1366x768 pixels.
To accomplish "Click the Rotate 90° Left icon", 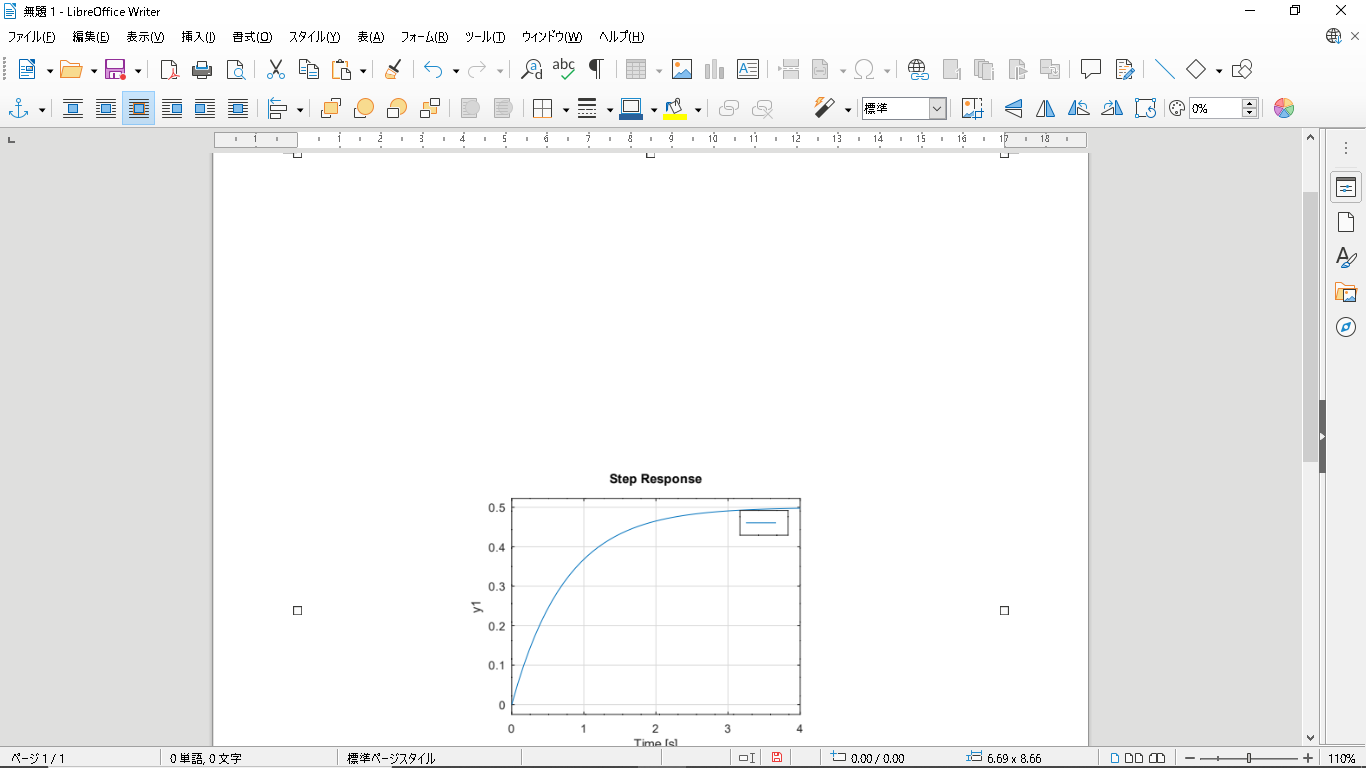I will (1079, 108).
